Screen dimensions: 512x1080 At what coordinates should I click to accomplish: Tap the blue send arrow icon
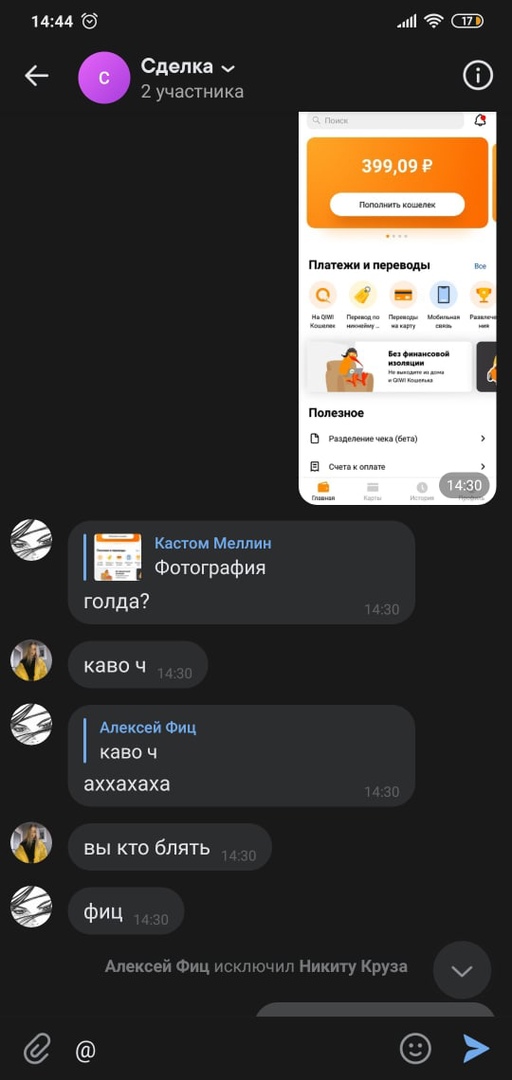pyautogui.click(x=475, y=1048)
